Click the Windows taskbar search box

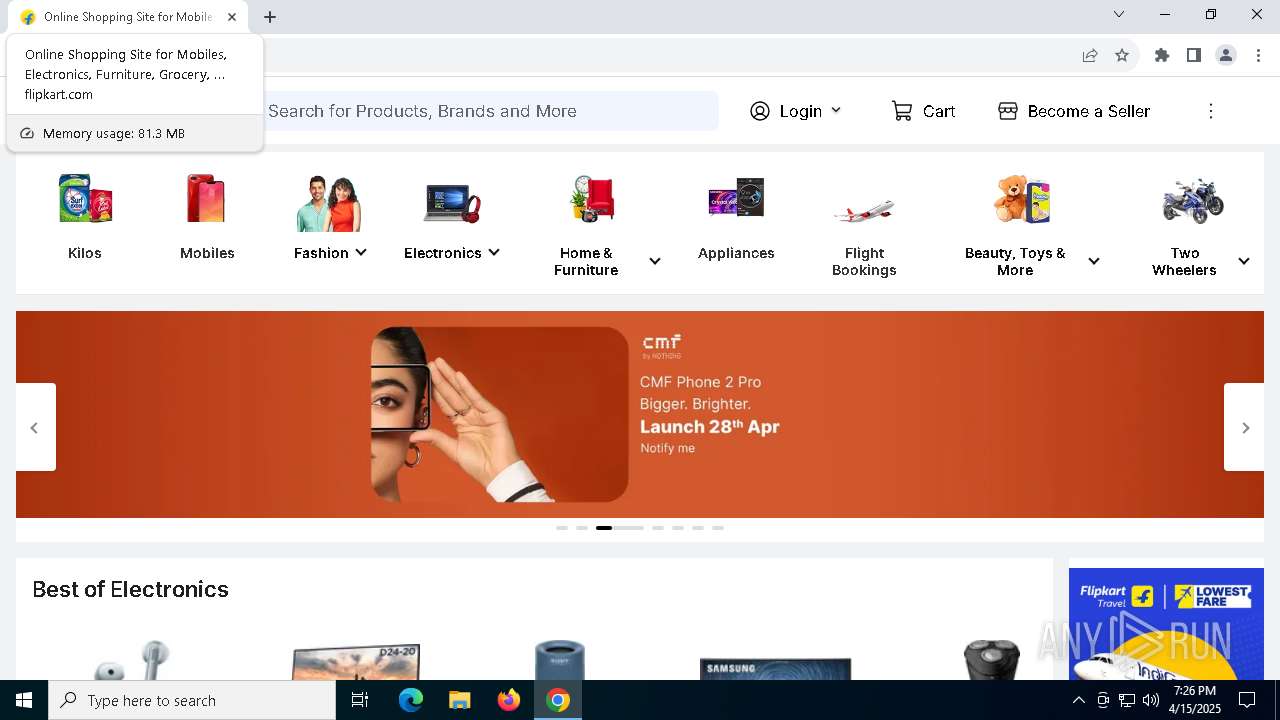point(192,700)
